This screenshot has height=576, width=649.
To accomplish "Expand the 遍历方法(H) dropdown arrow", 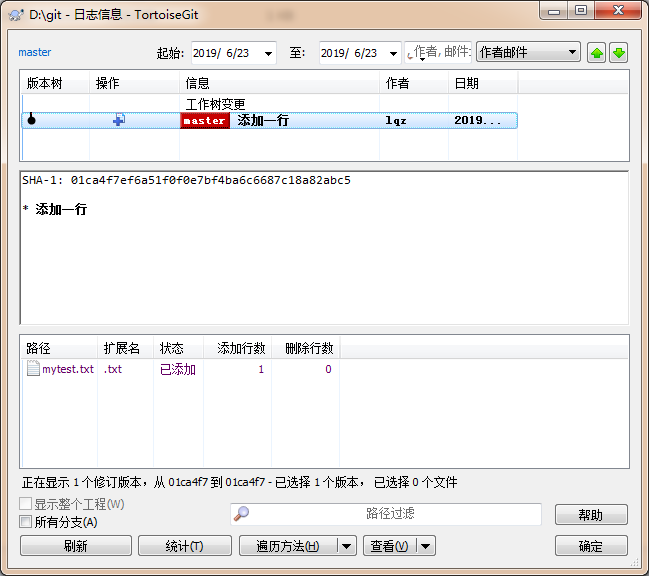I will [346, 546].
